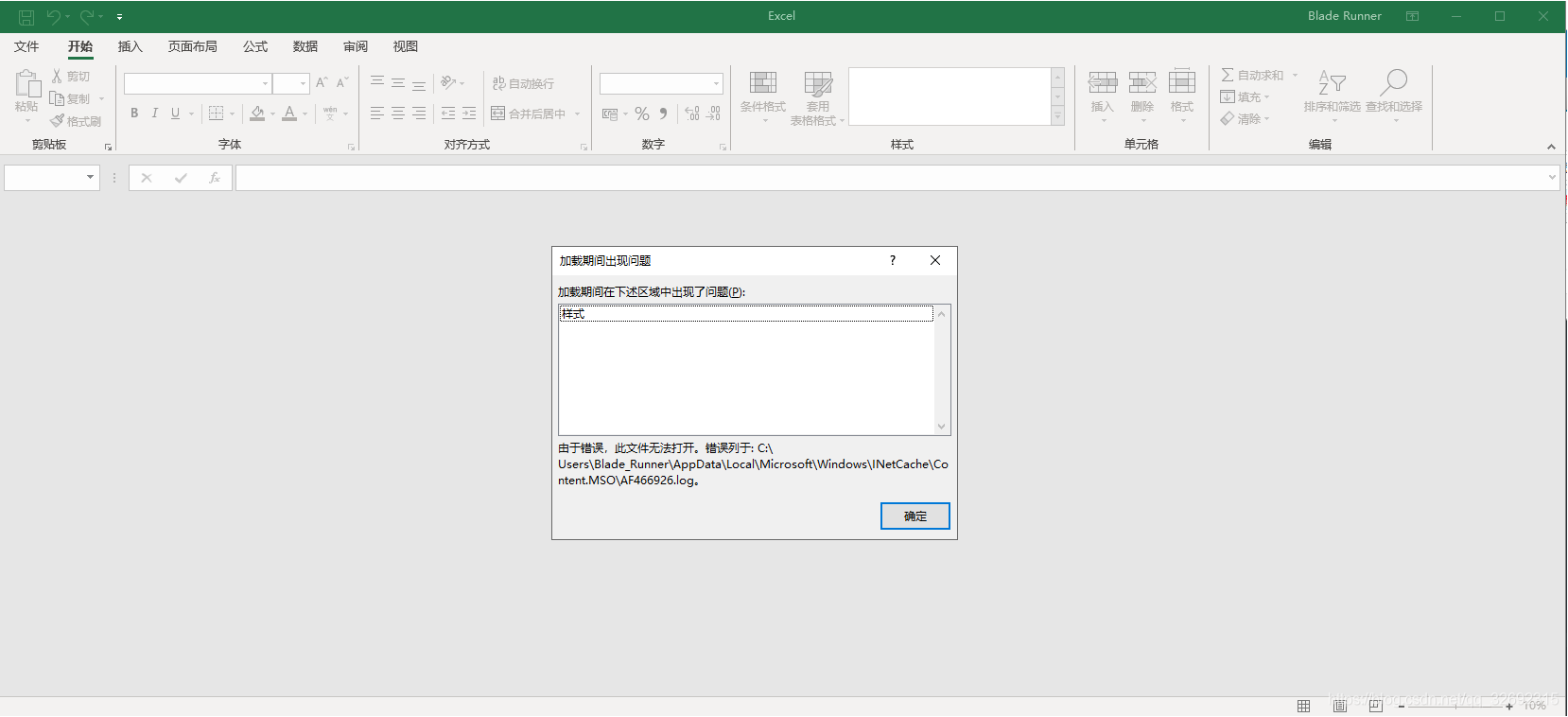This screenshot has height=717, width=1568.
Task: Switch to Insert (插入) tab
Action: 130,46
